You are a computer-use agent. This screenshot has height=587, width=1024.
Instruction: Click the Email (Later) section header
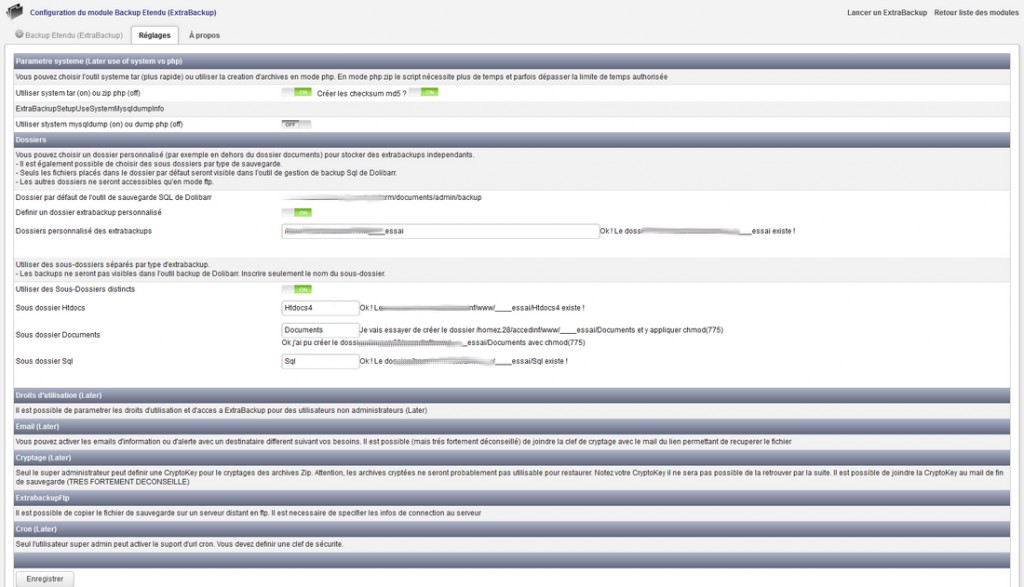pyautogui.click(x=512, y=426)
